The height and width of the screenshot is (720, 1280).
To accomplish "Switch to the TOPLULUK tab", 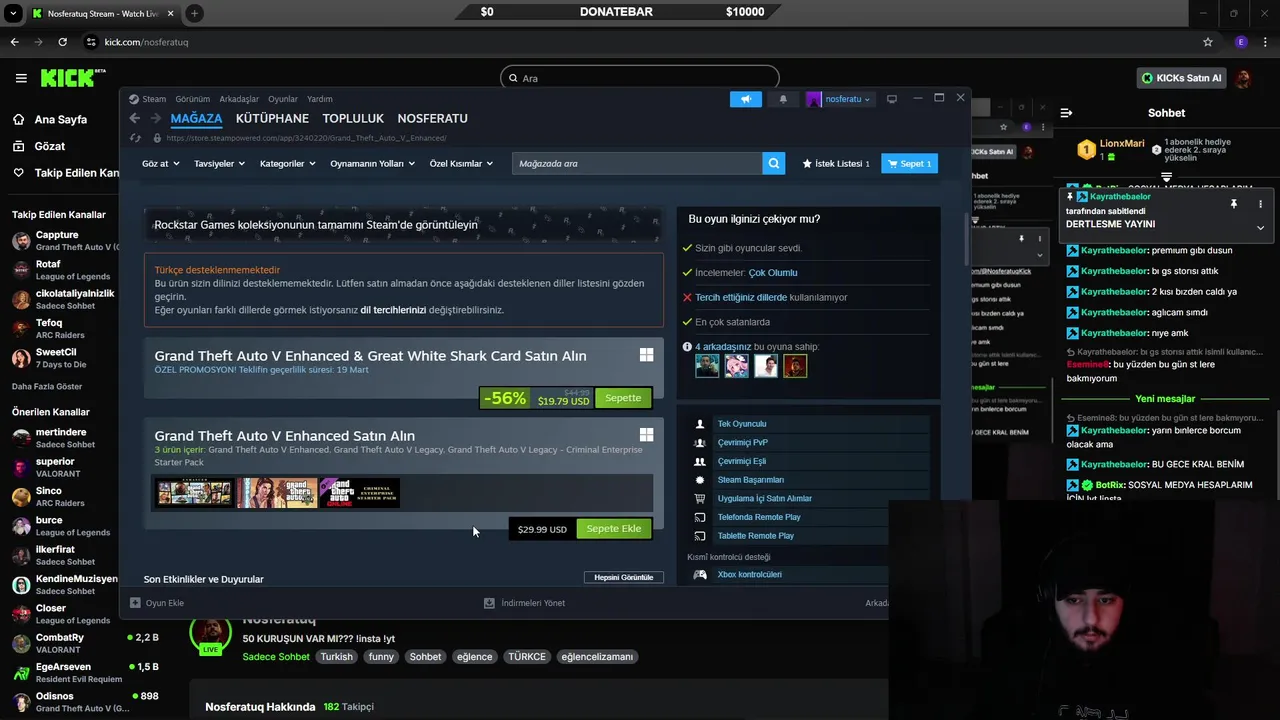I will point(353,118).
